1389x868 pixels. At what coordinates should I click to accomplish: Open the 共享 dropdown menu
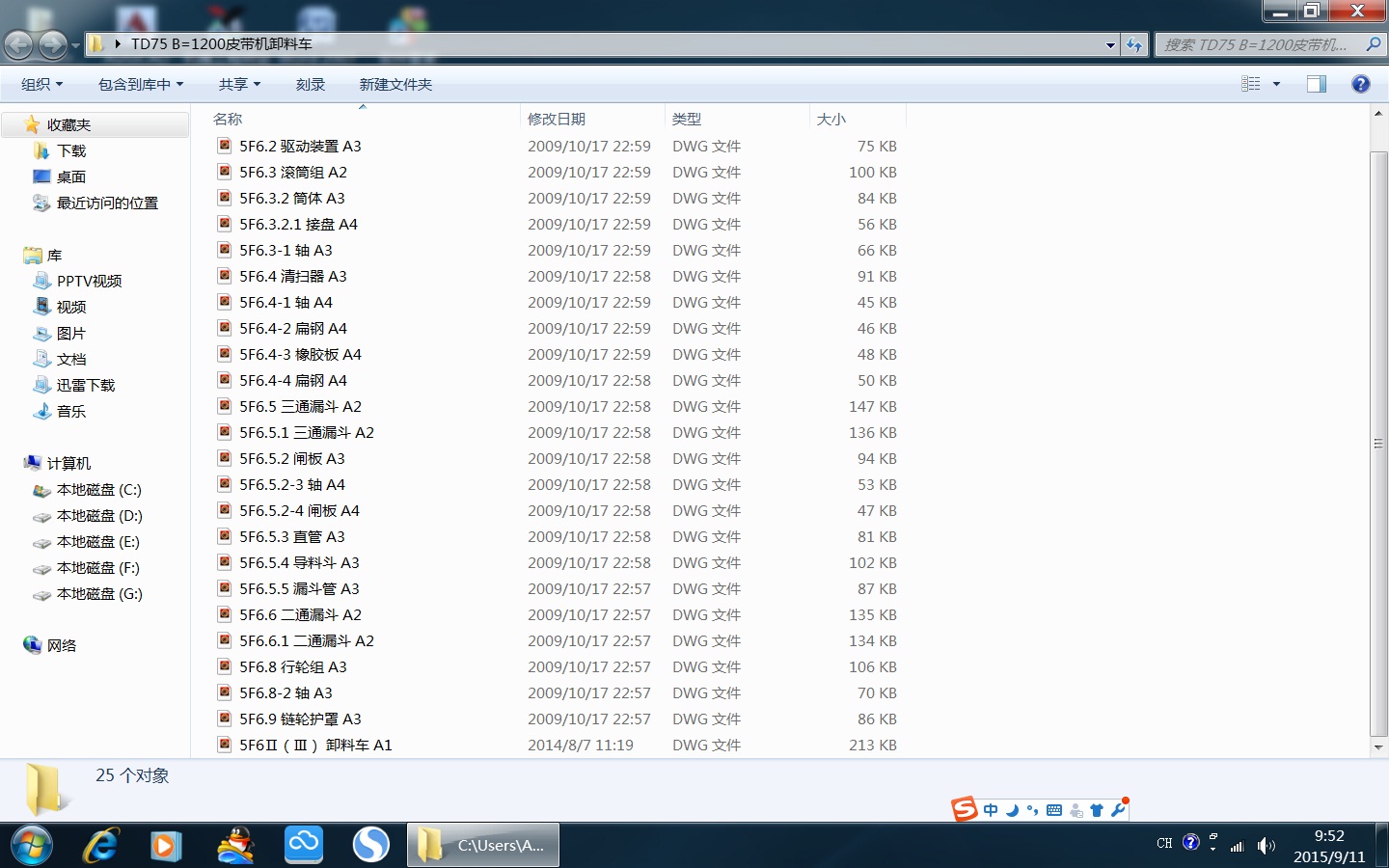click(239, 85)
